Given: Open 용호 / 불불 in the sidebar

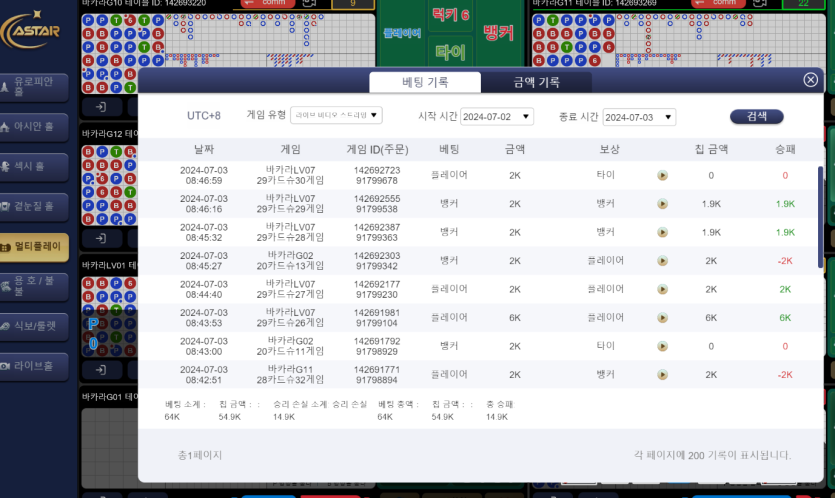Looking at the screenshot, I should [34, 287].
